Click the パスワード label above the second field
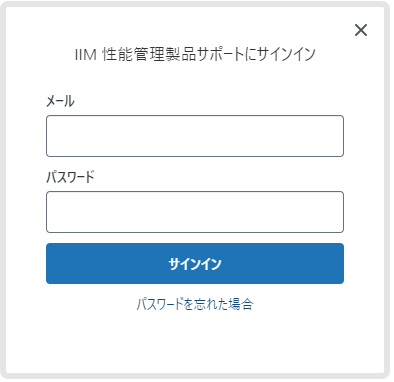394x382 pixels. pyautogui.click(x=70, y=177)
